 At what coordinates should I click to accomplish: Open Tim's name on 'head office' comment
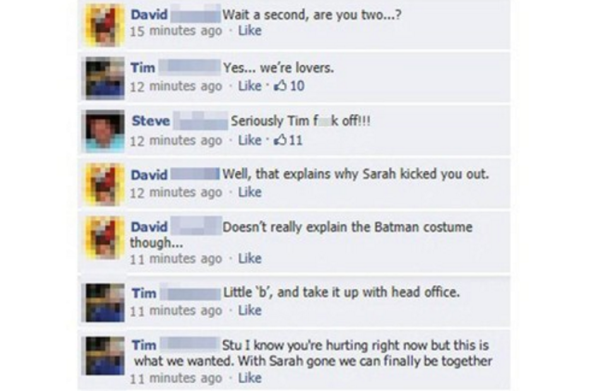[x=144, y=293]
